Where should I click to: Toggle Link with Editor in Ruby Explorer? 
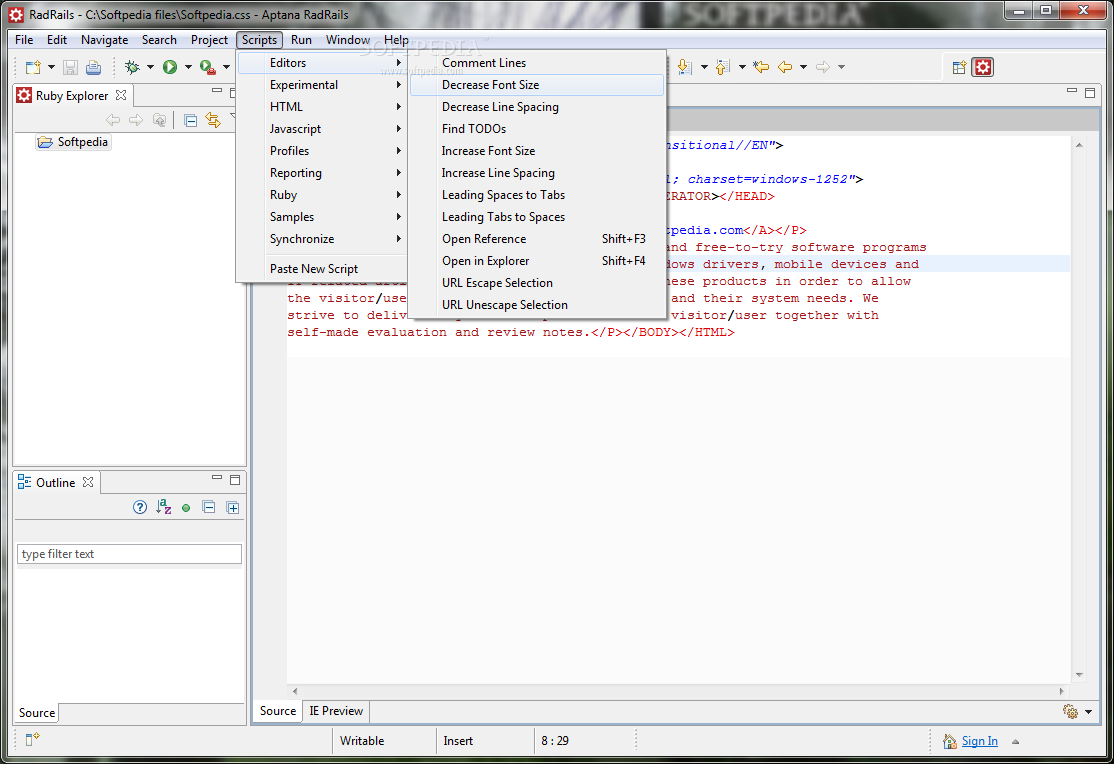(213, 120)
